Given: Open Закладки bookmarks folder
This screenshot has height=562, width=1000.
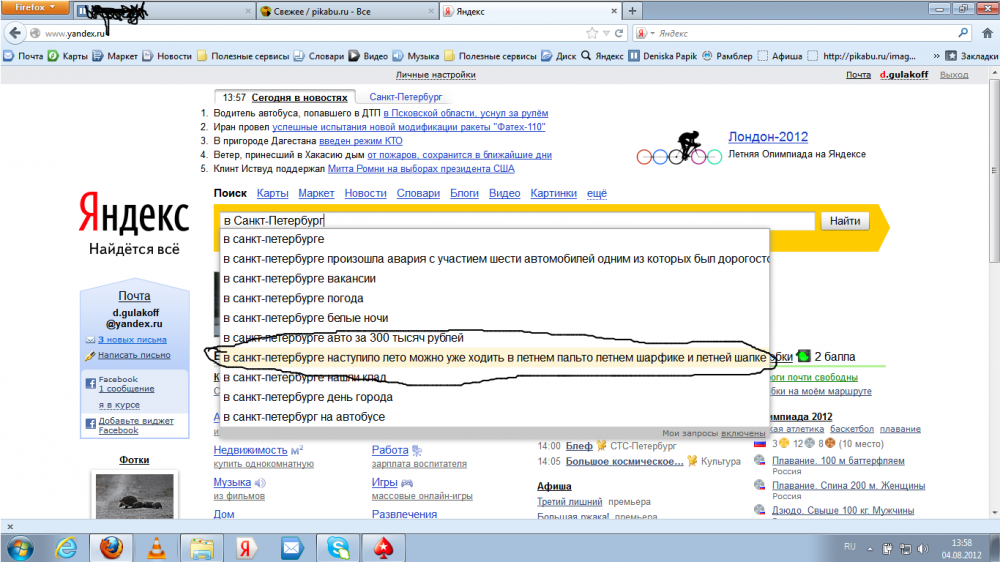Looking at the screenshot, I should tap(972, 56).
